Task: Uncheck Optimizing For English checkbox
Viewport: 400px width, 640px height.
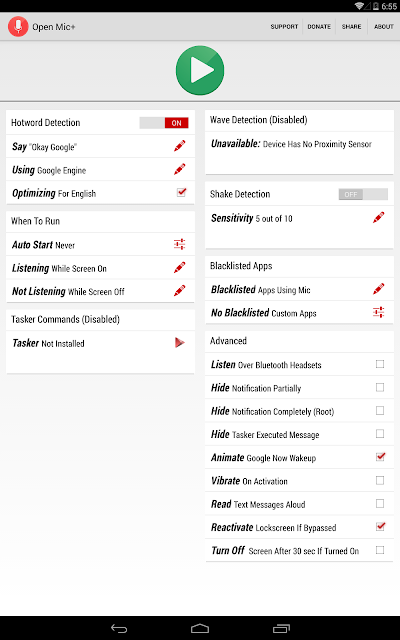Action: [x=182, y=192]
